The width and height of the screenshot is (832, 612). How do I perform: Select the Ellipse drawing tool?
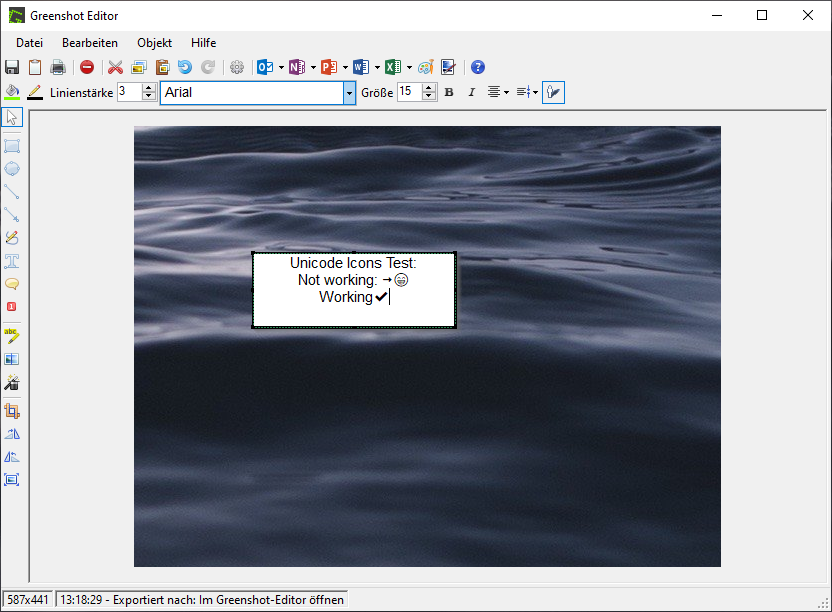tap(12, 168)
